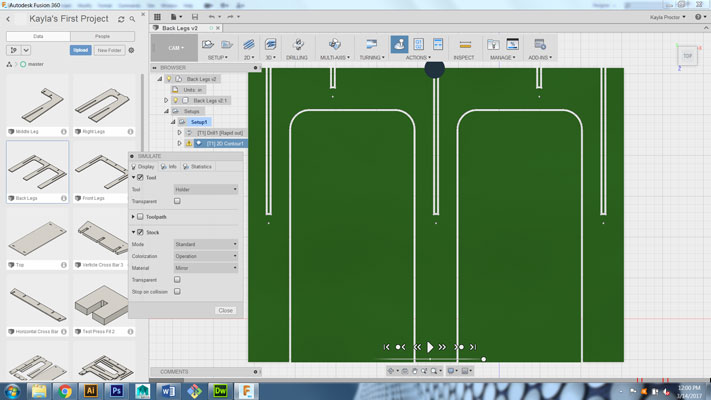711x400 pixels.
Task: Enable Transparent checkbox under Stock
Action: 177,280
